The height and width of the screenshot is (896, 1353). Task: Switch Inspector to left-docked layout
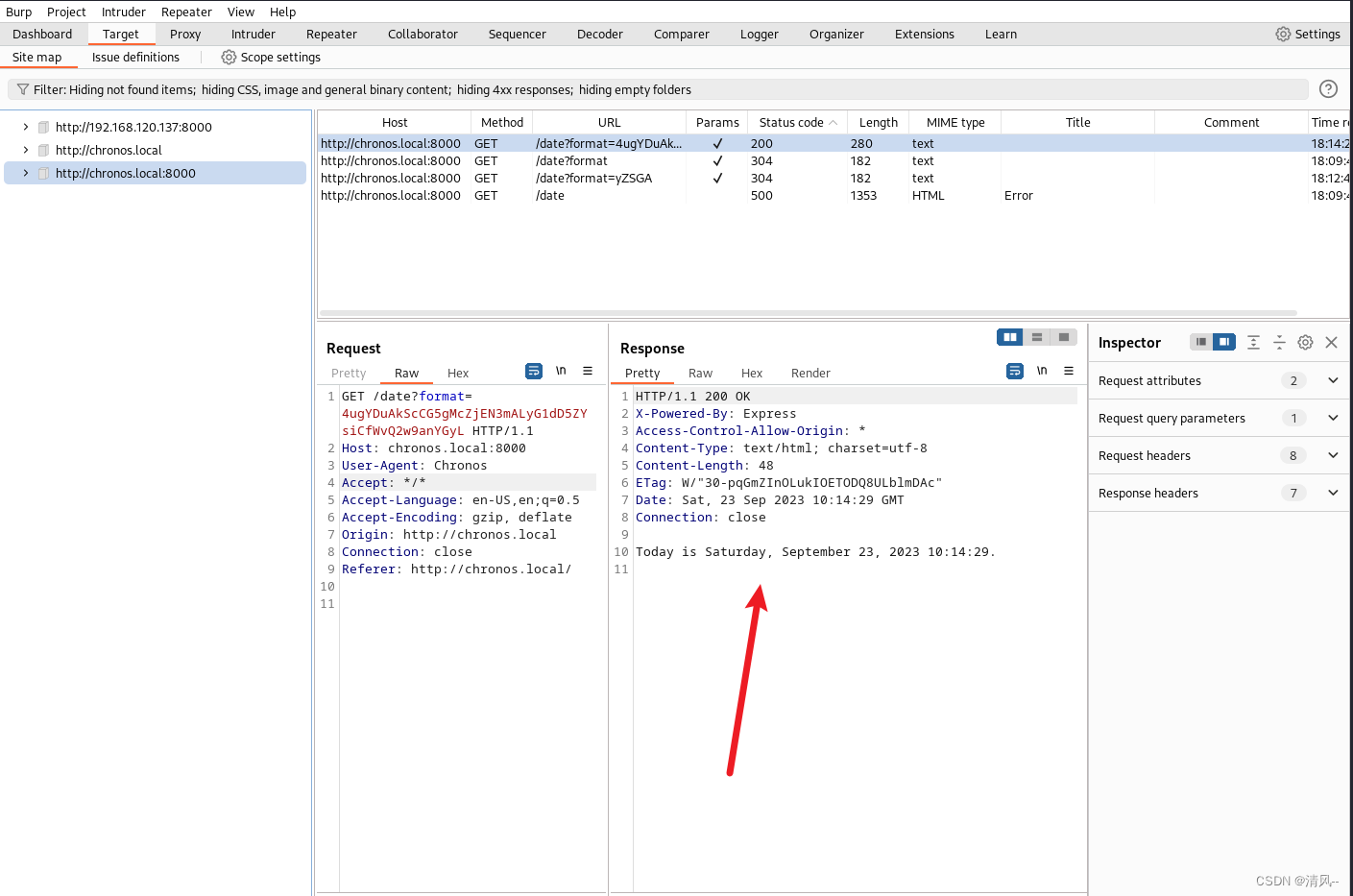[x=1200, y=342]
